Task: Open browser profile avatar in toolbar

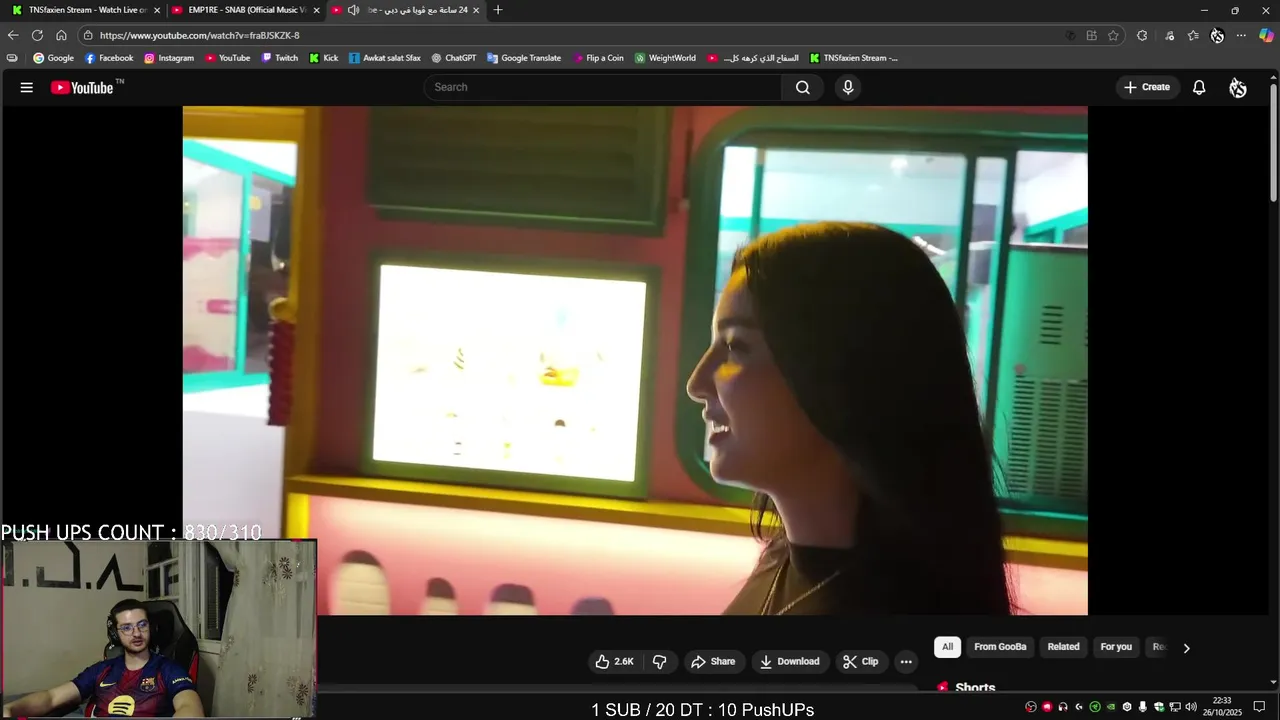Action: (x=1217, y=35)
